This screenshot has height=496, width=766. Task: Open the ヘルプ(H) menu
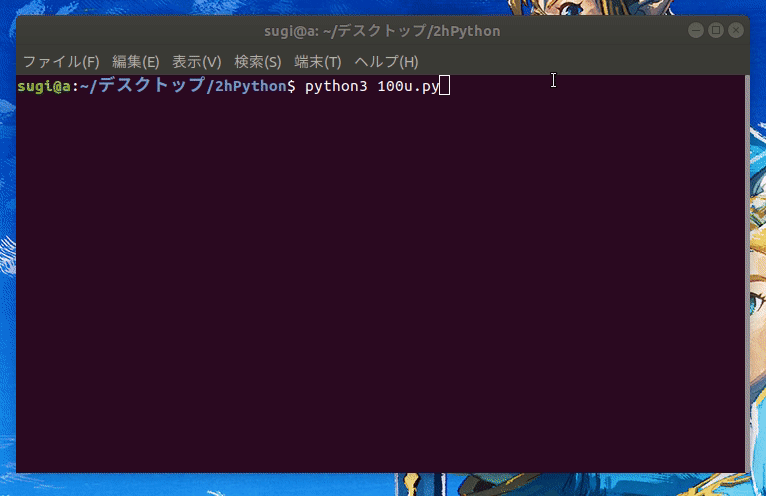[x=386, y=62]
